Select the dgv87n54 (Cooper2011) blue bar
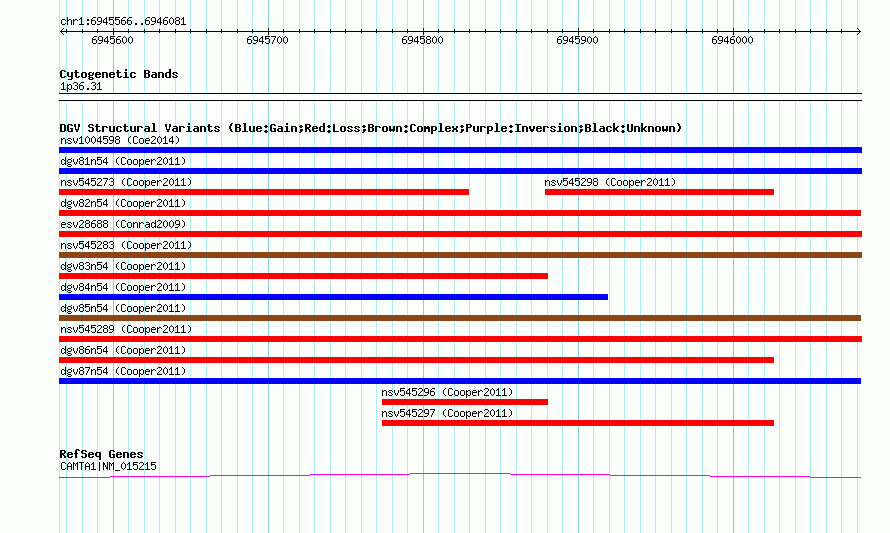The image size is (890, 533). [x=460, y=381]
